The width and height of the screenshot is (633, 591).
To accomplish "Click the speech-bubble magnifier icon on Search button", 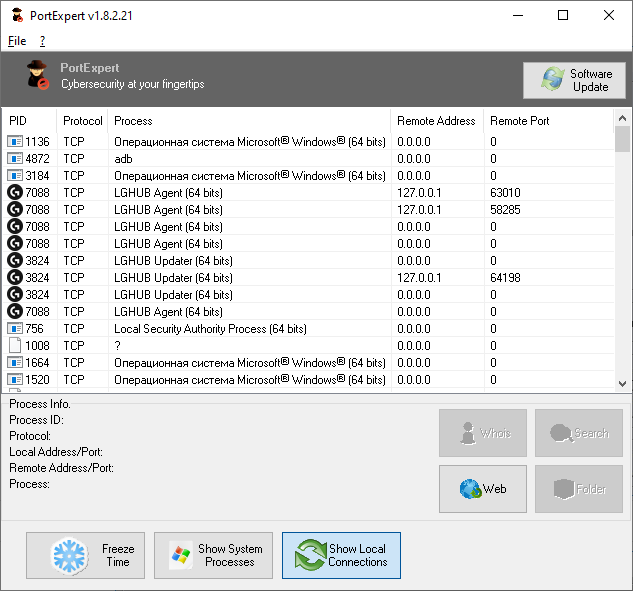I will click(561, 433).
